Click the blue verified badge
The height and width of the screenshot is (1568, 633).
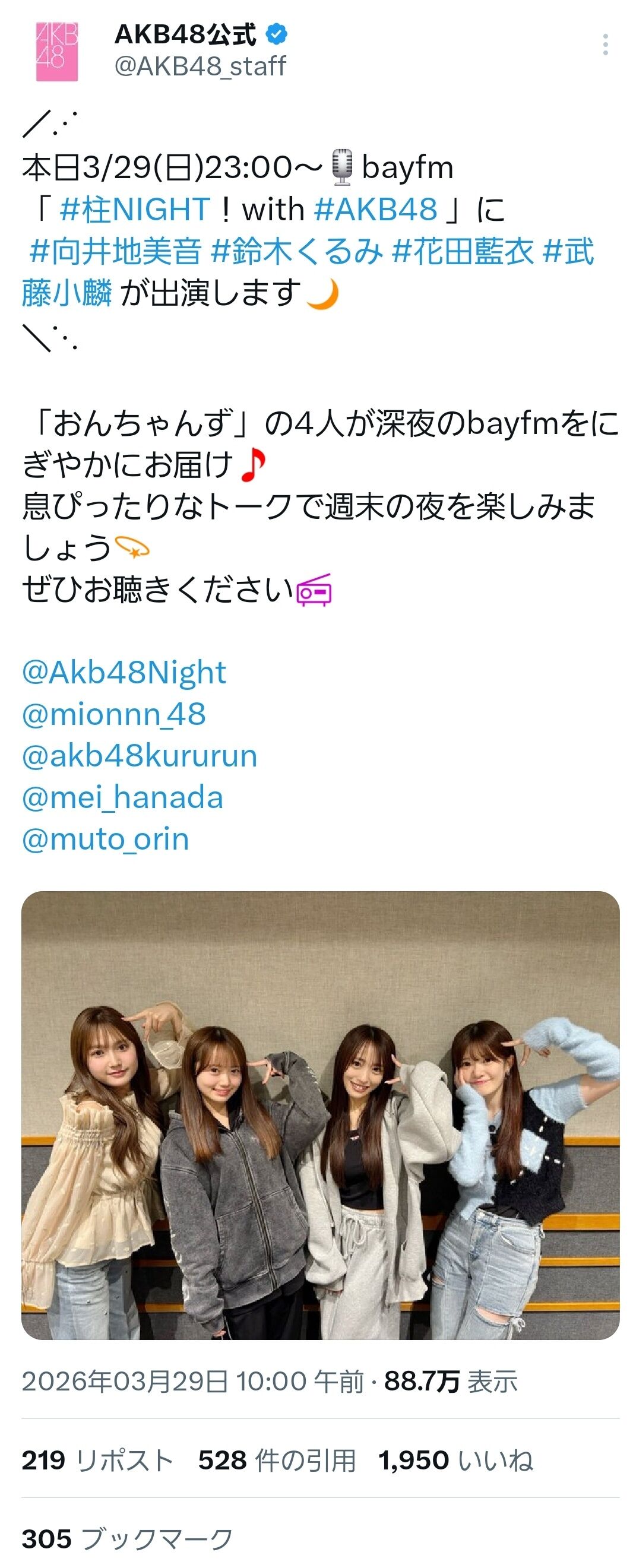[x=277, y=34]
